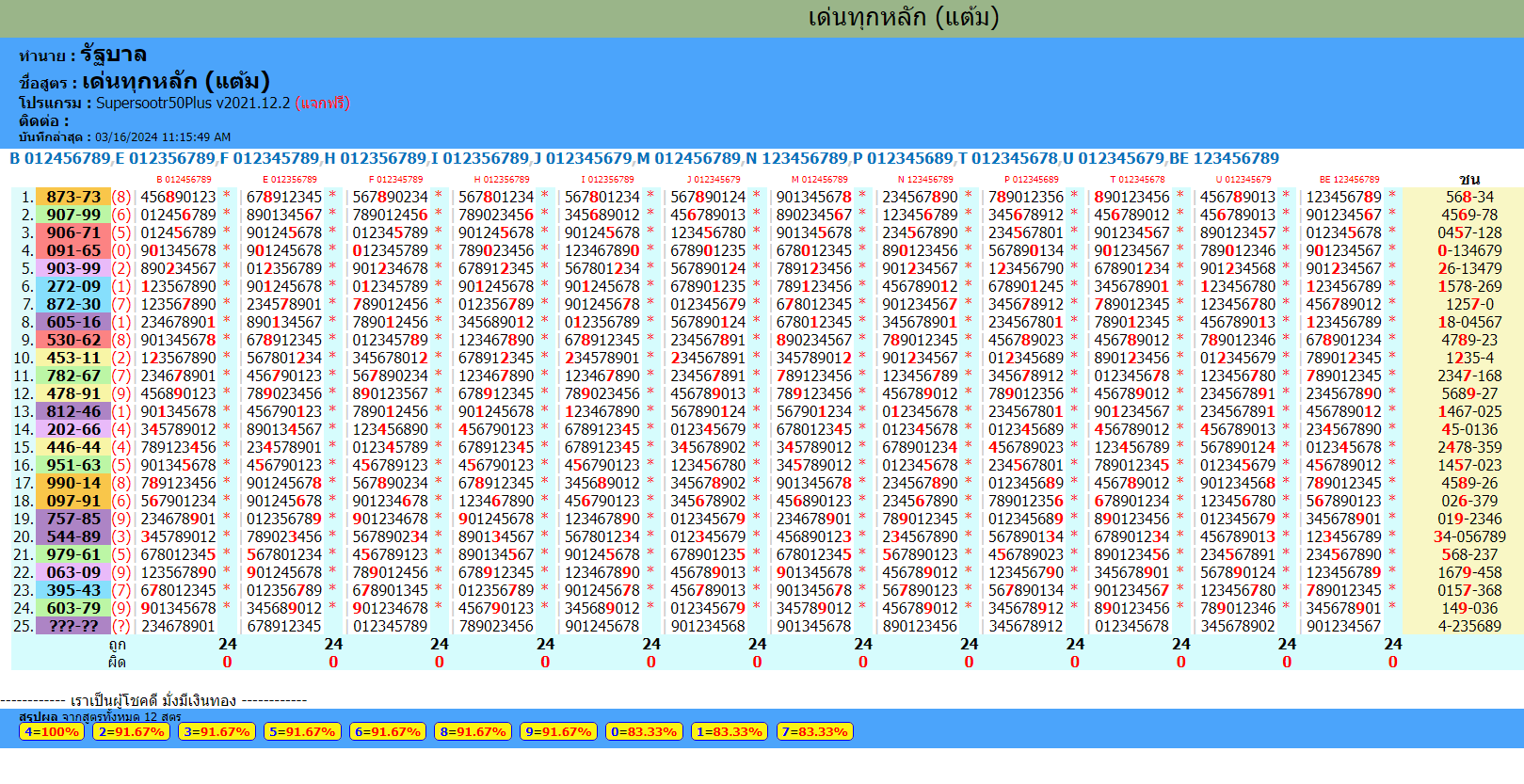The image size is (1524, 784).
Task: Click the 0457-128 value in ชน column
Action: (1469, 232)
